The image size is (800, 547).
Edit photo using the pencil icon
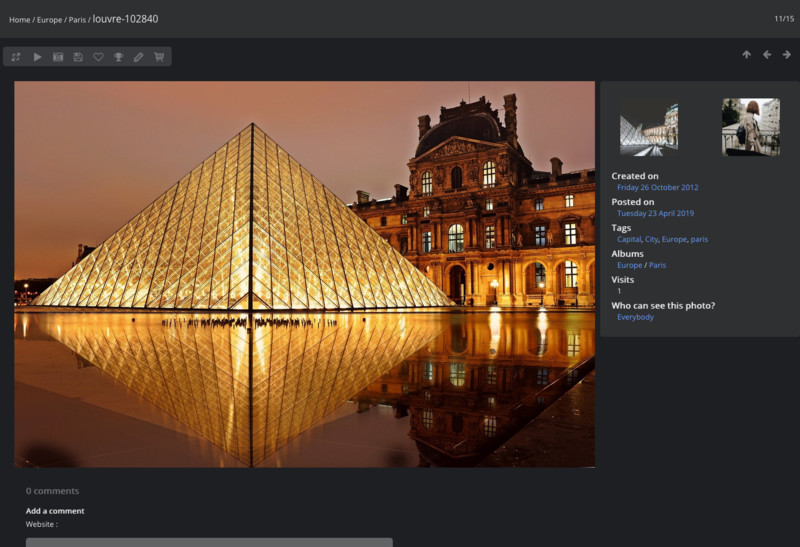pyautogui.click(x=138, y=57)
